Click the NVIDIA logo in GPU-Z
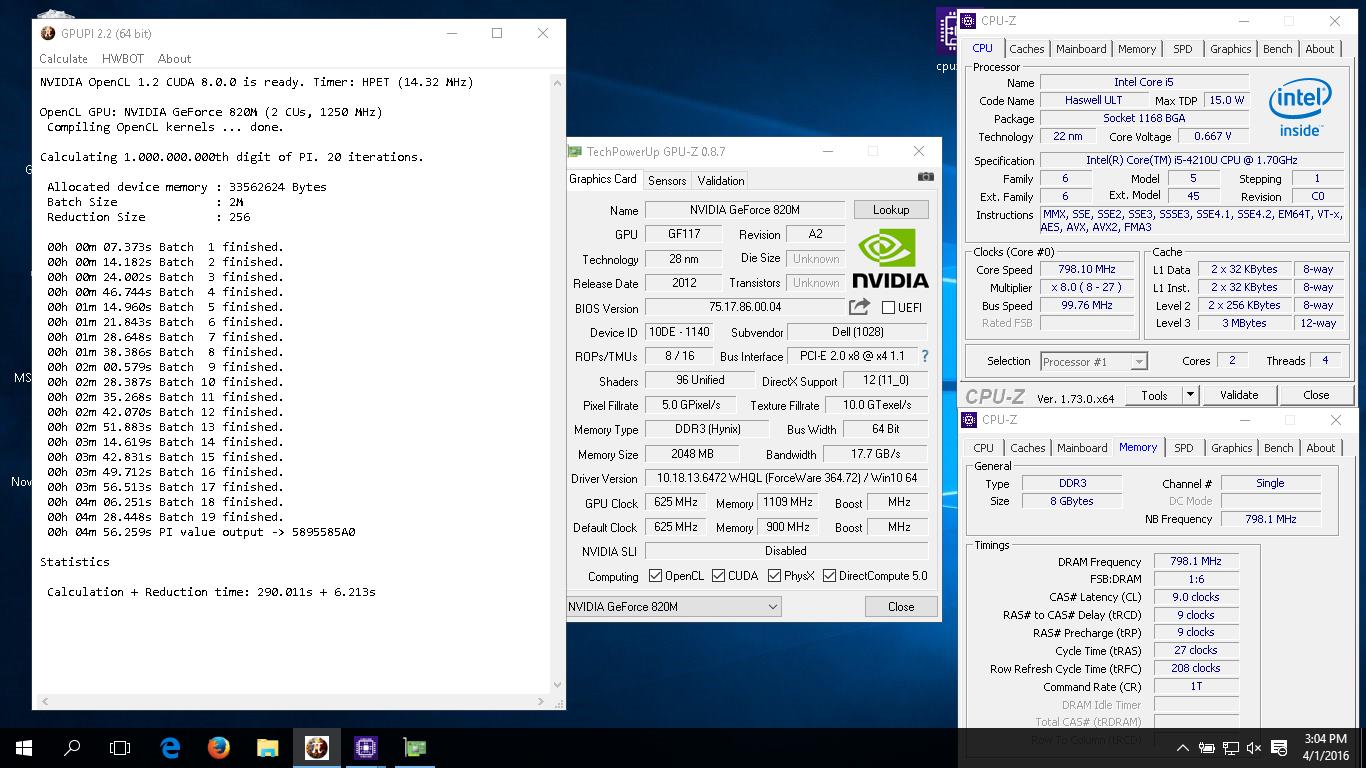The image size is (1366, 768). [x=890, y=259]
